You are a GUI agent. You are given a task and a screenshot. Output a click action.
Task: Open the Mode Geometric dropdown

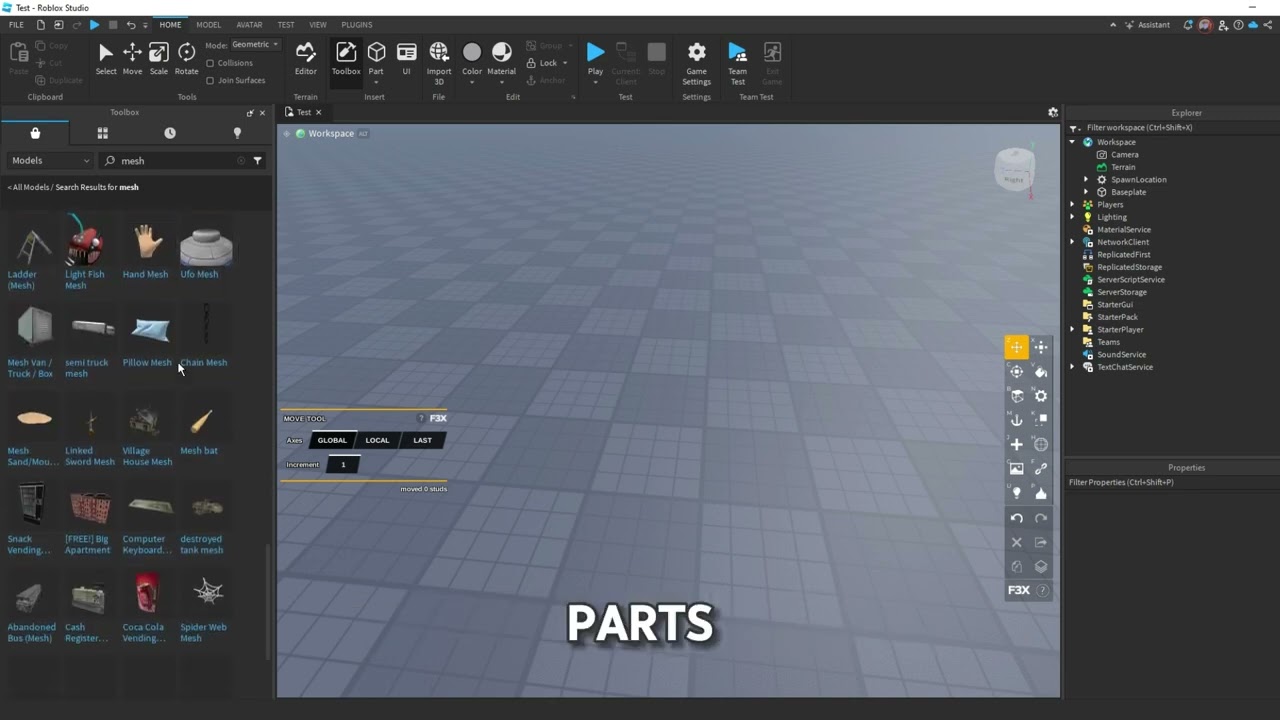tap(255, 45)
